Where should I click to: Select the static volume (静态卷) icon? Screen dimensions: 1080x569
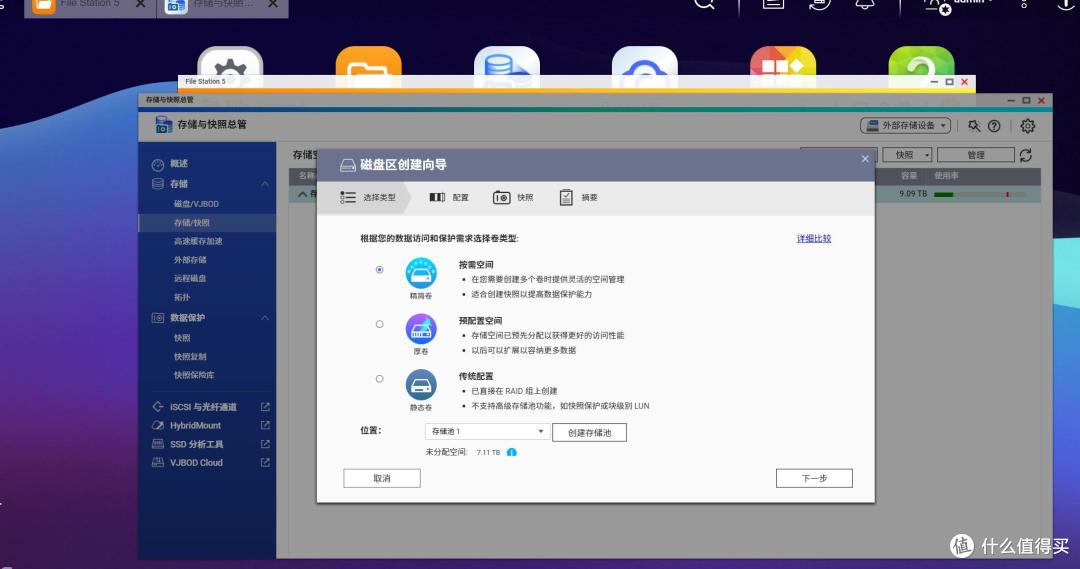[x=421, y=385]
